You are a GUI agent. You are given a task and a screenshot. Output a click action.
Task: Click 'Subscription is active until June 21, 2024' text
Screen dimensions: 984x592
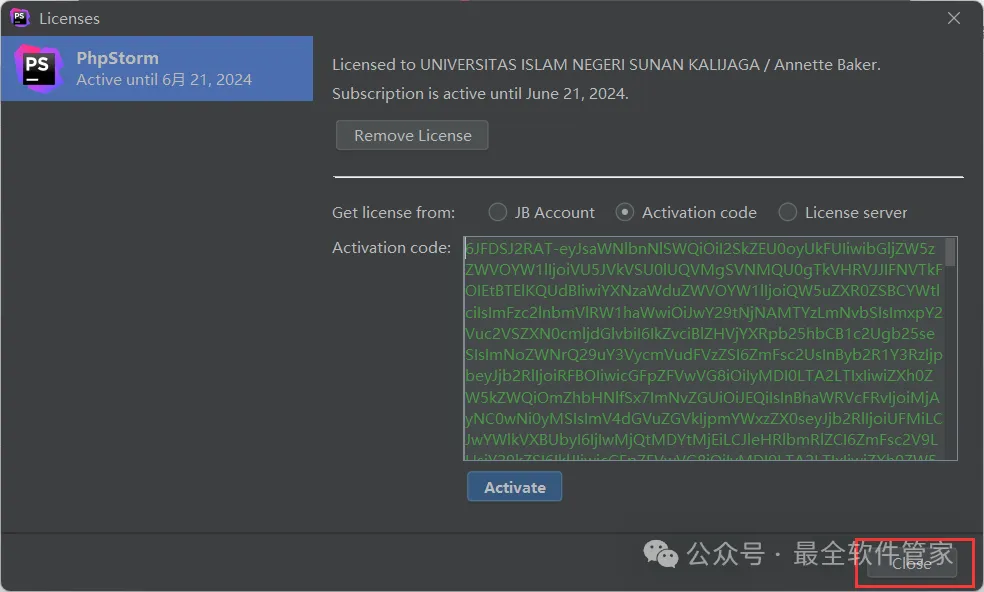coord(480,94)
